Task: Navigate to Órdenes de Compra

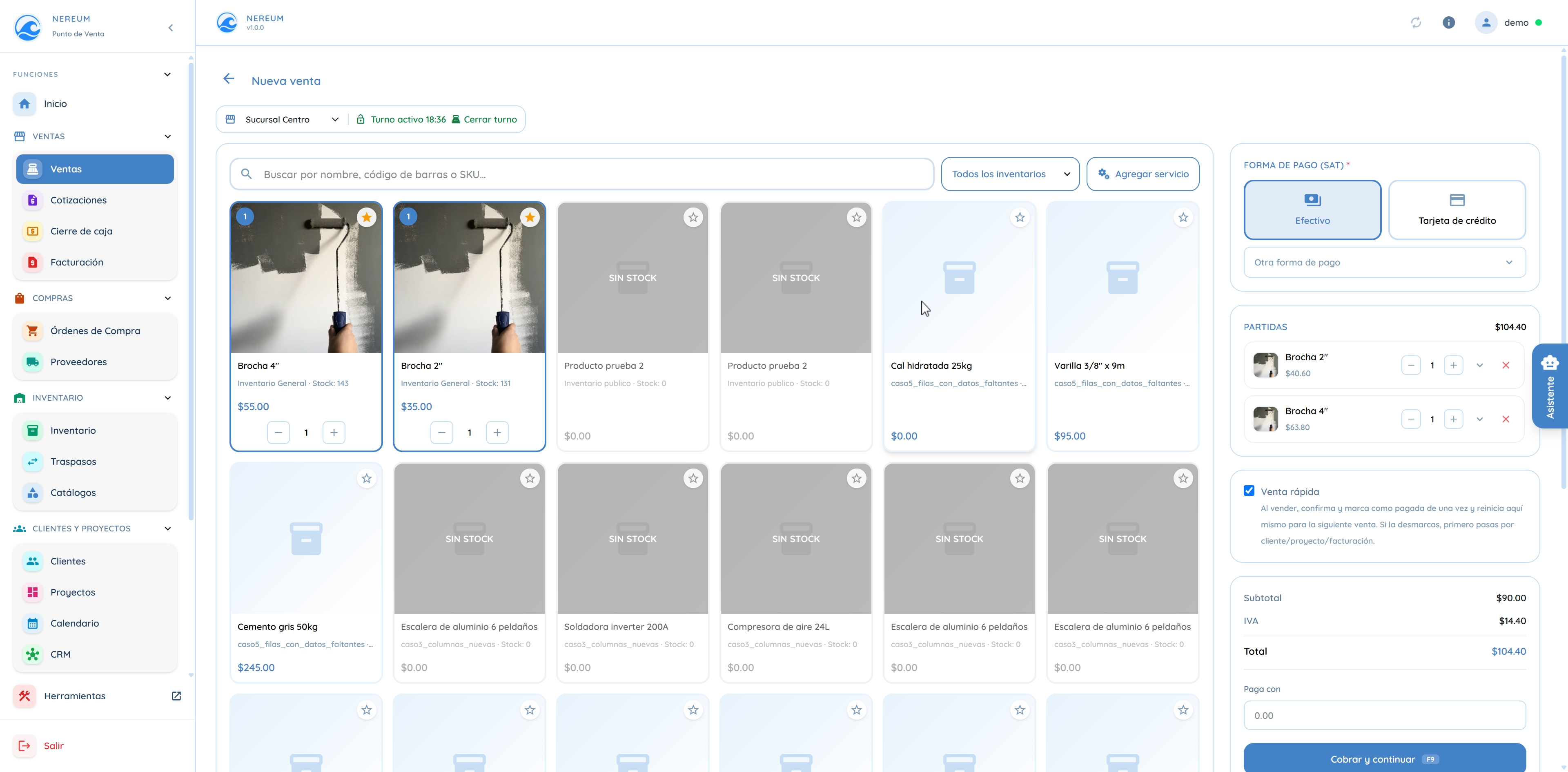Action: pyautogui.click(x=95, y=331)
